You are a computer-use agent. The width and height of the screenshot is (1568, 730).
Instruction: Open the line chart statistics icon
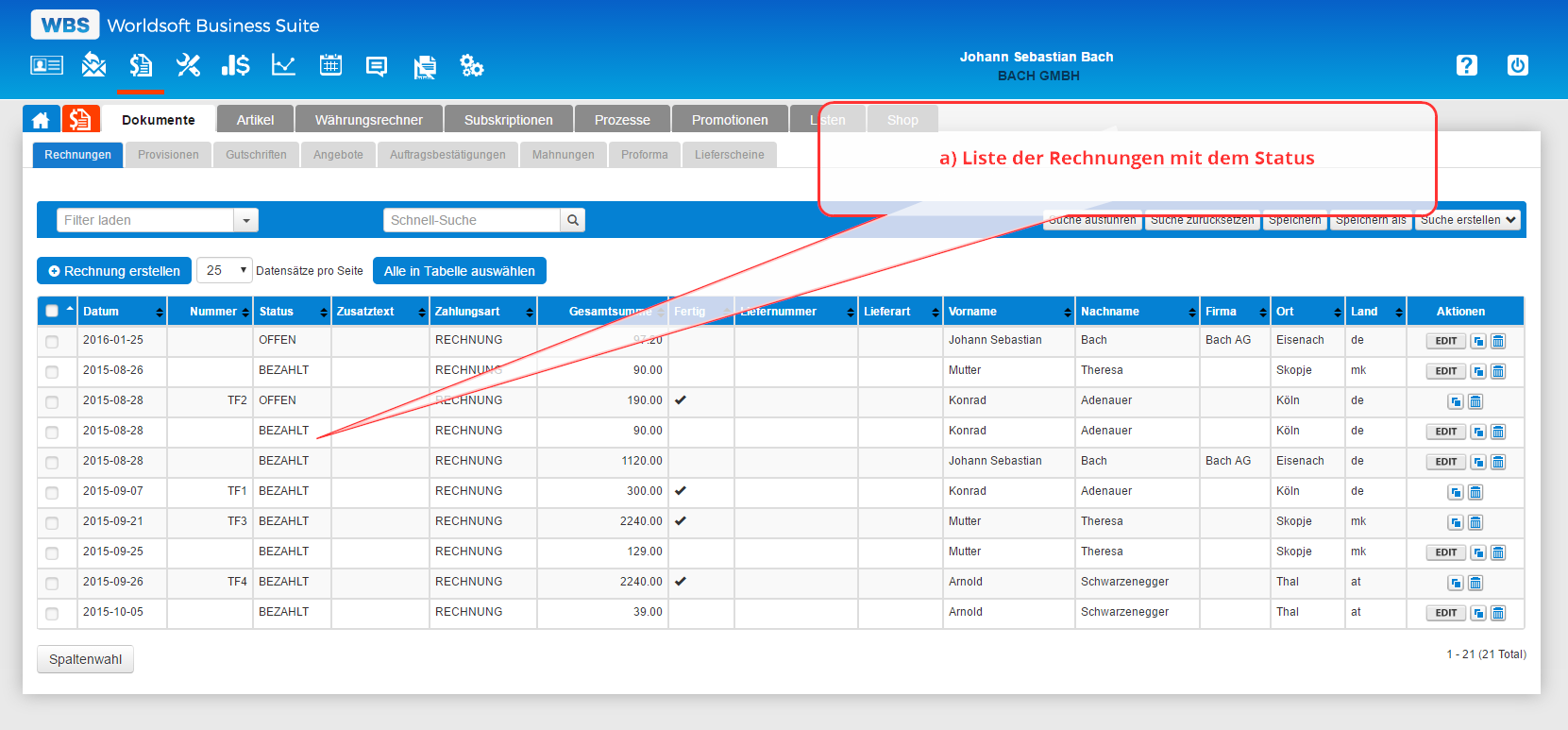click(283, 65)
